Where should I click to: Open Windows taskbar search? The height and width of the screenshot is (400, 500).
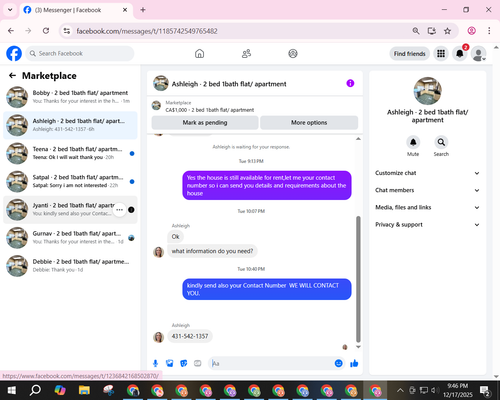(35, 390)
